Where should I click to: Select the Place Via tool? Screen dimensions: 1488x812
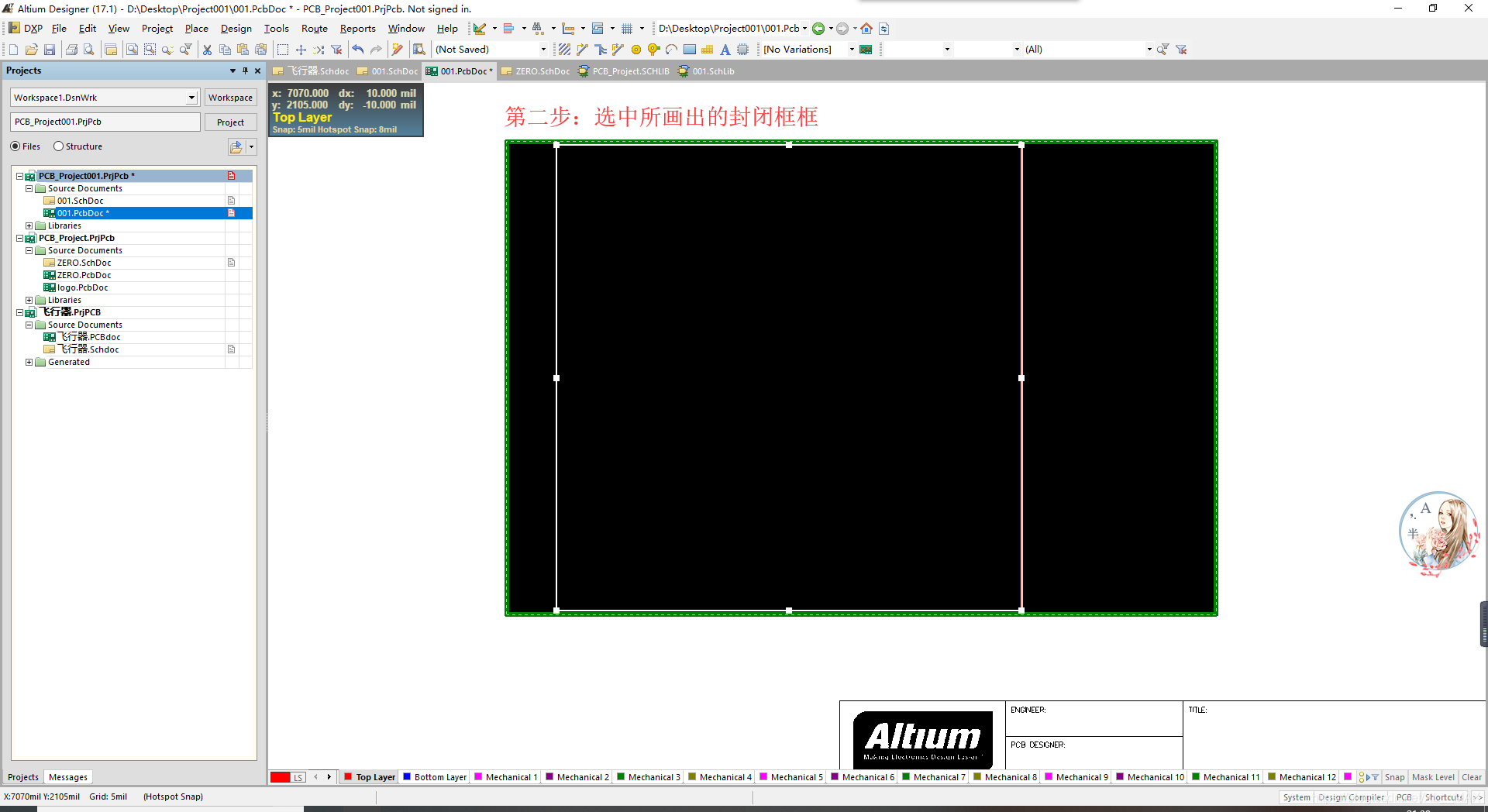(x=654, y=50)
